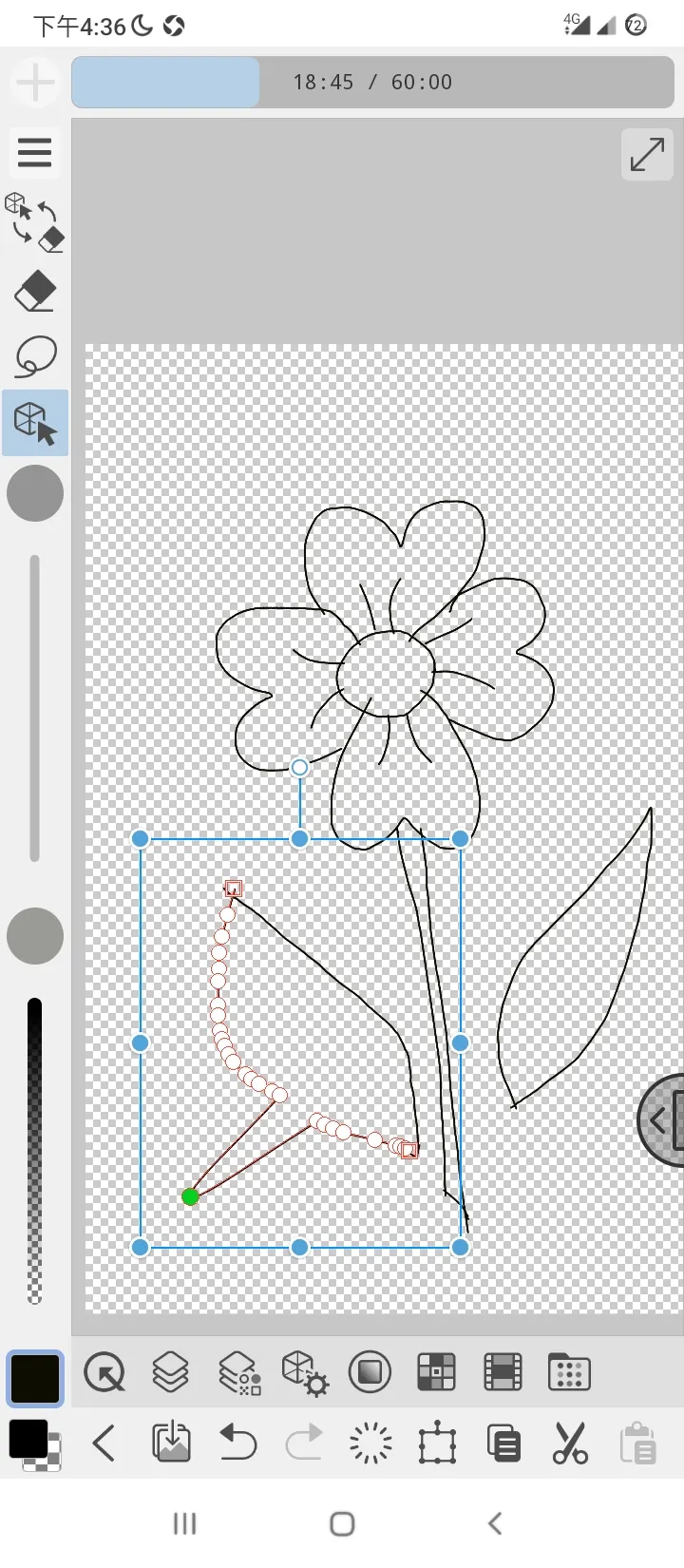Tap the grayed-out redo arrow
Screen dimensions: 684x1568
pyautogui.click(x=304, y=1443)
